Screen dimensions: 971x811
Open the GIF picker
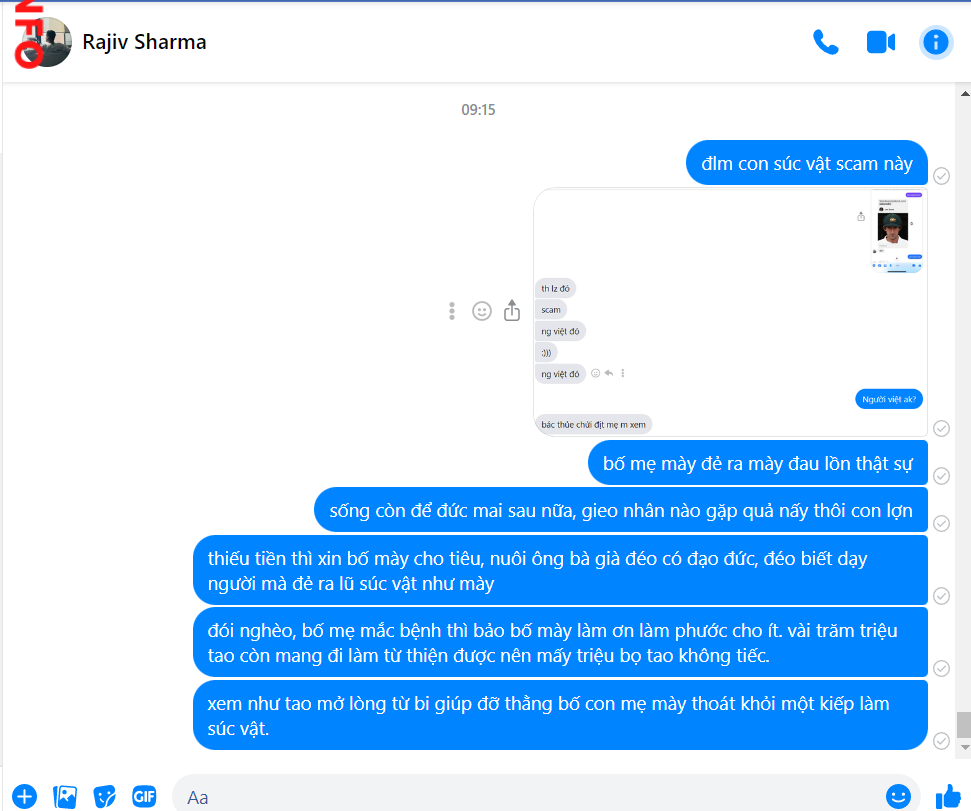[x=144, y=796]
